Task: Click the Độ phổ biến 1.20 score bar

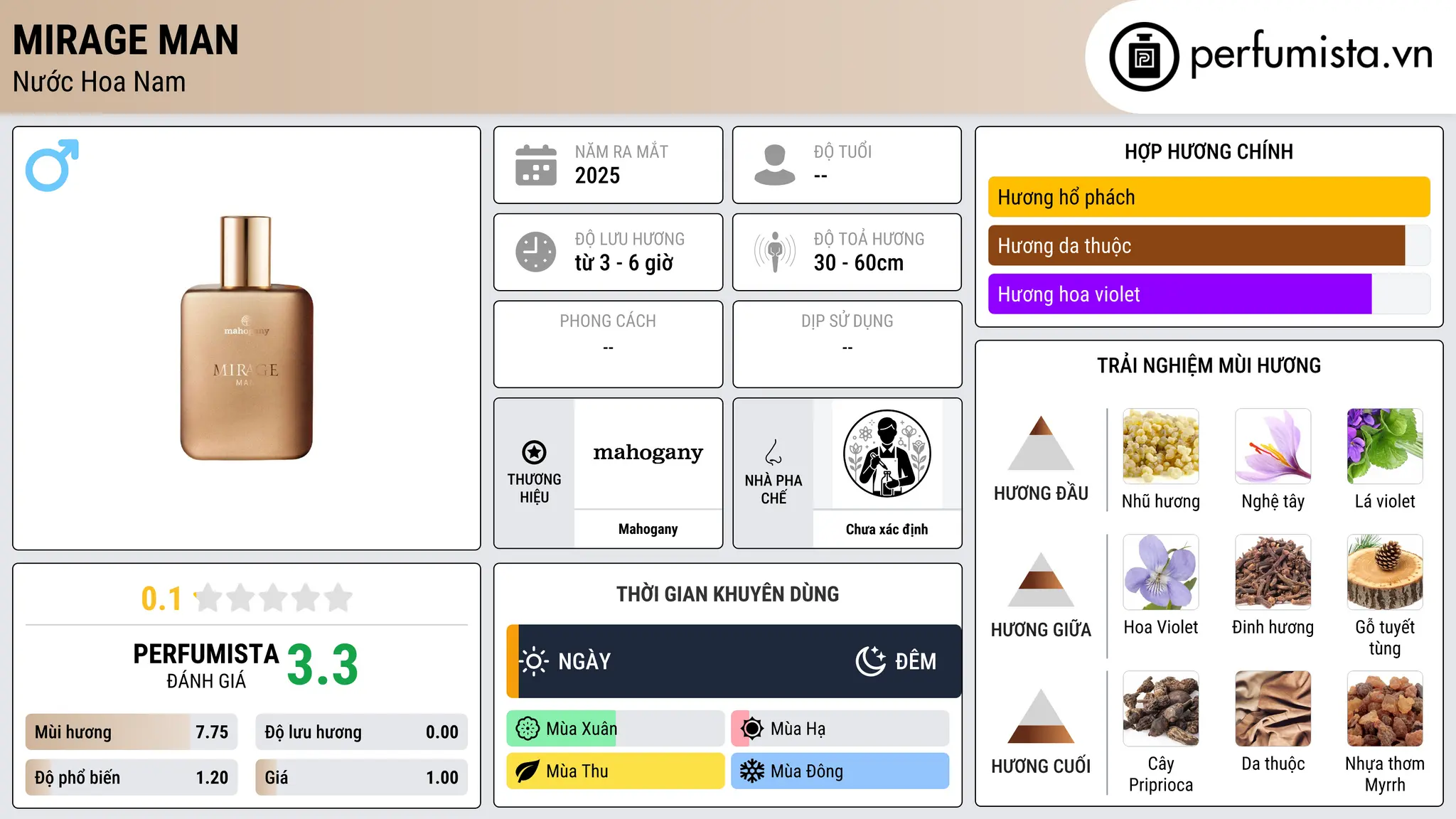Action: pos(132,777)
